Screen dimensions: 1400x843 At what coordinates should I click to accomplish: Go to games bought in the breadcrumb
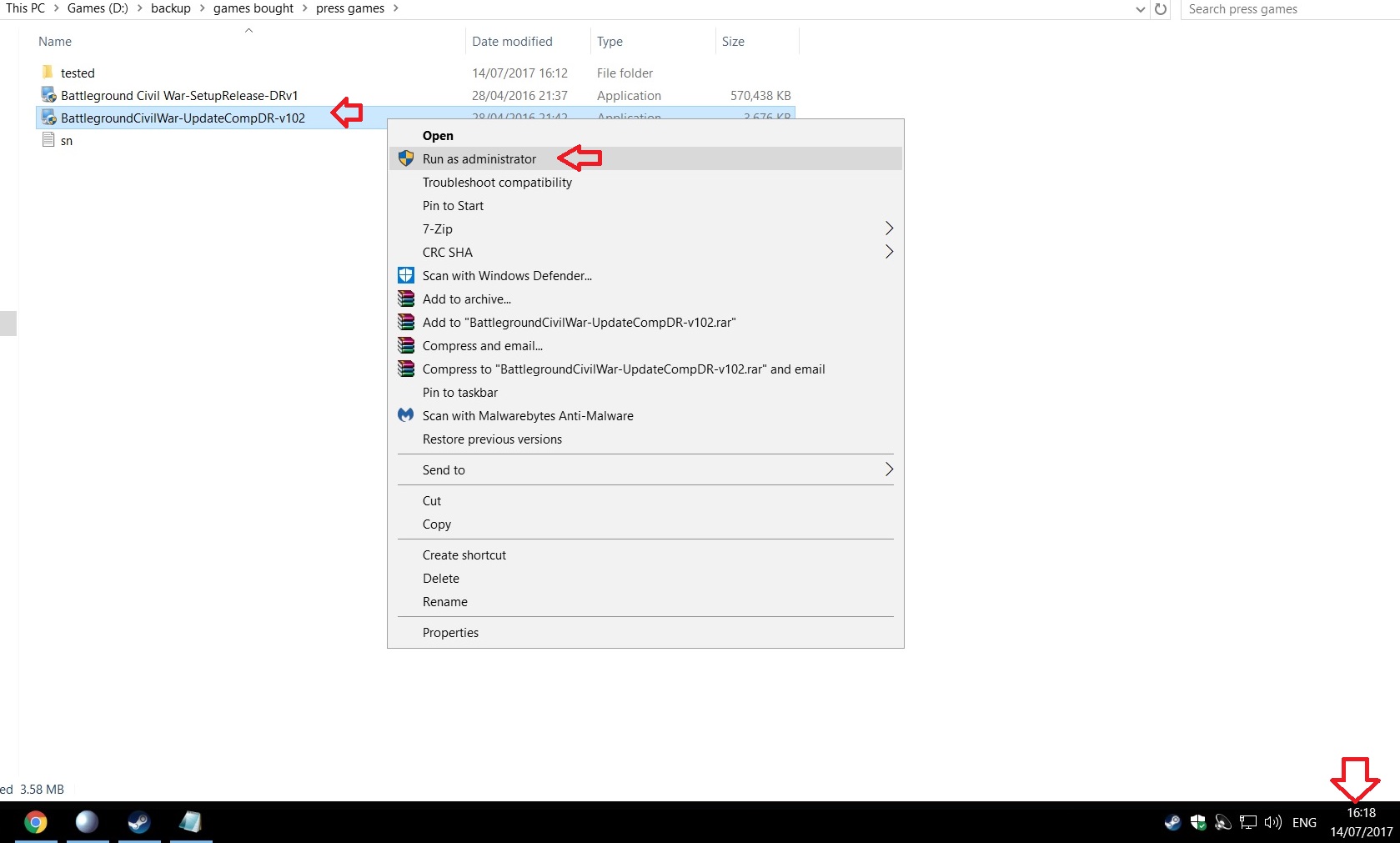click(x=253, y=8)
